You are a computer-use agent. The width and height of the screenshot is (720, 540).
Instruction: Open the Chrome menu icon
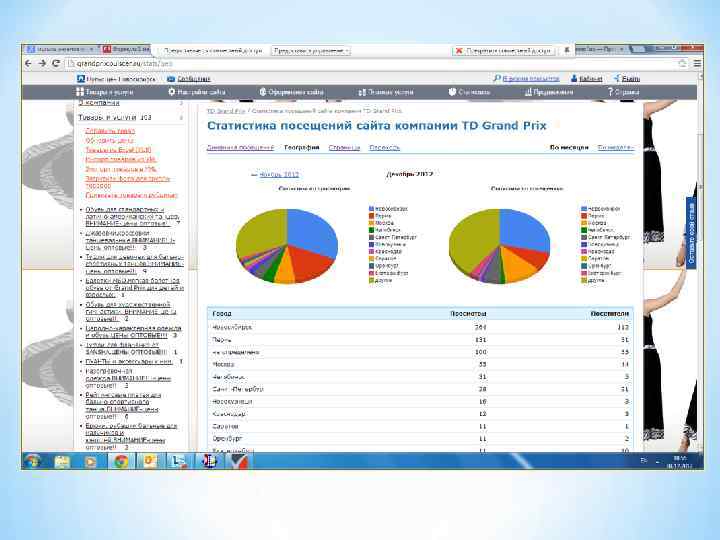(697, 63)
